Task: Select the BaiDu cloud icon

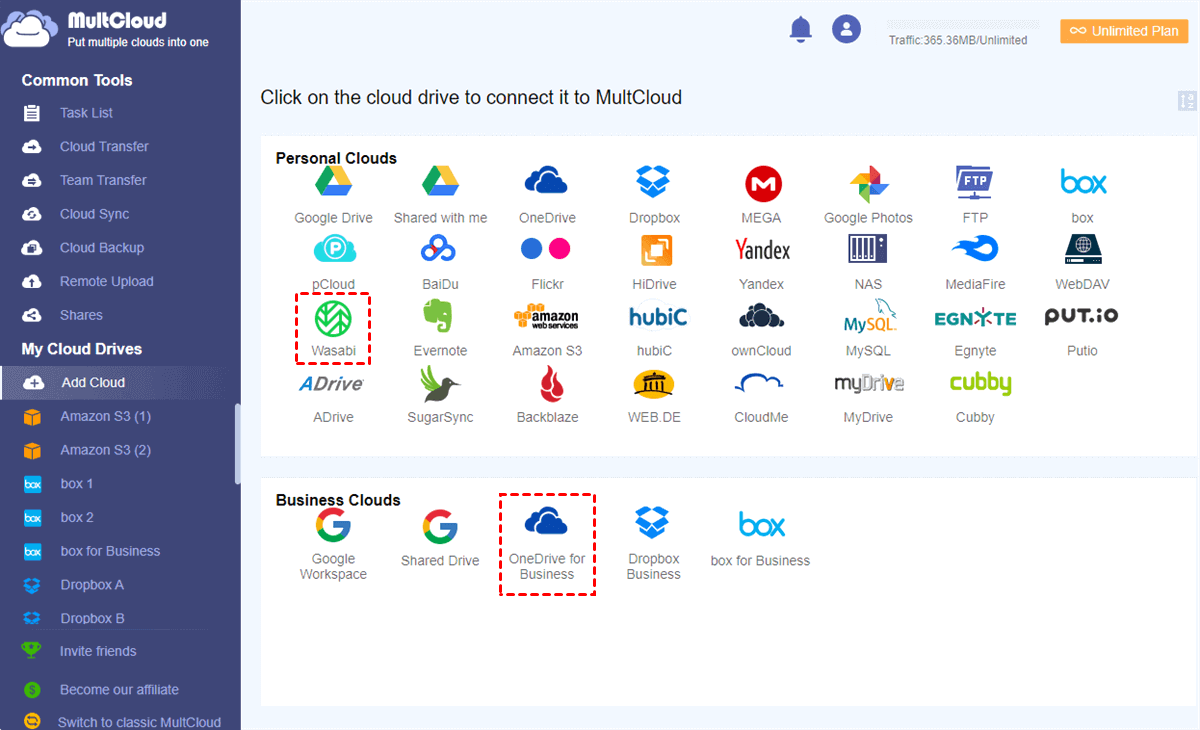Action: 440,249
